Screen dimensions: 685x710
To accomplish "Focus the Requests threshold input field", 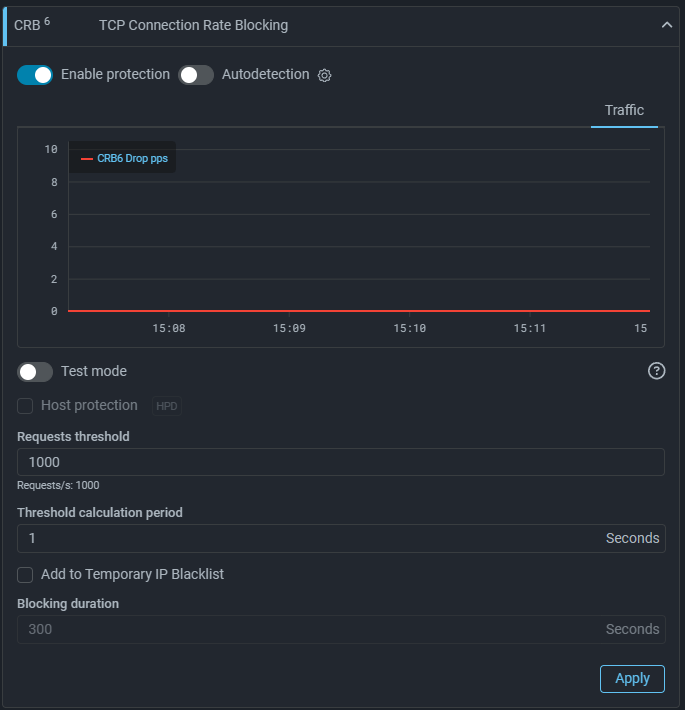I will click(x=340, y=462).
